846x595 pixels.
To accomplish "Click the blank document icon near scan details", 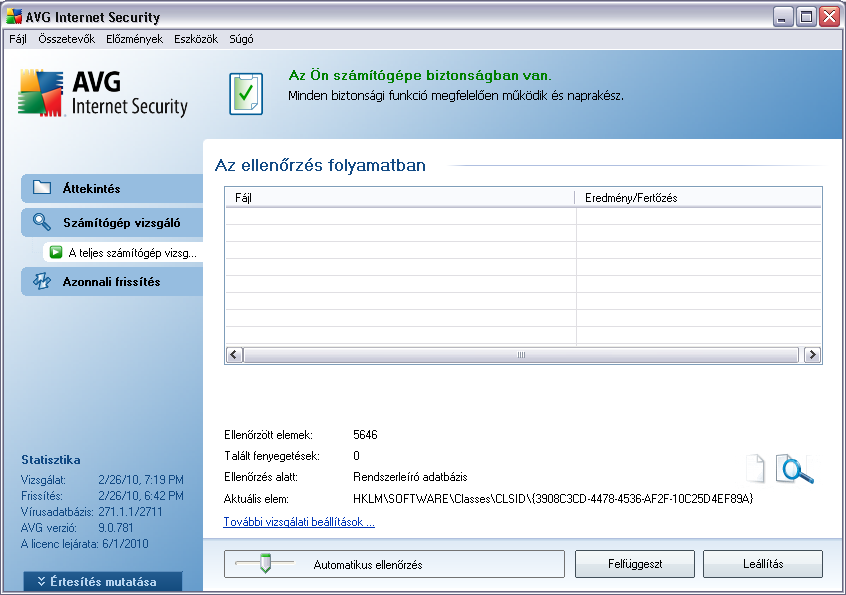I will [x=755, y=468].
